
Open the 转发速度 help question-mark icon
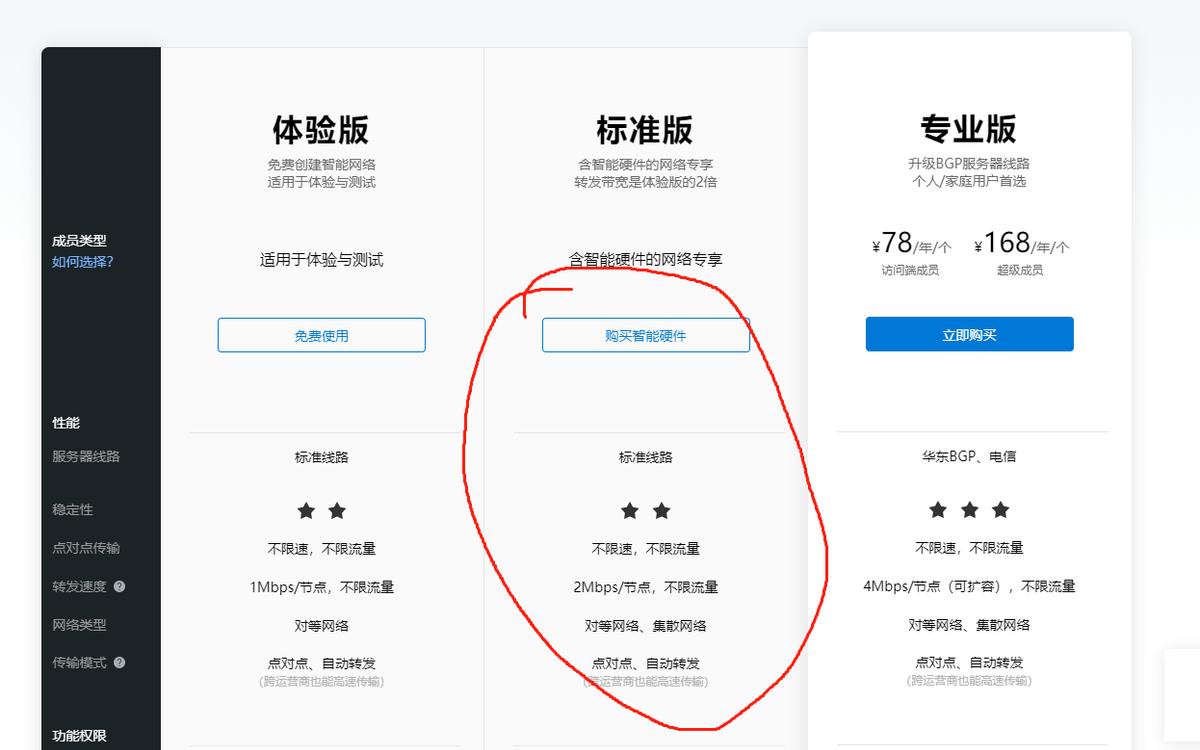(119, 587)
